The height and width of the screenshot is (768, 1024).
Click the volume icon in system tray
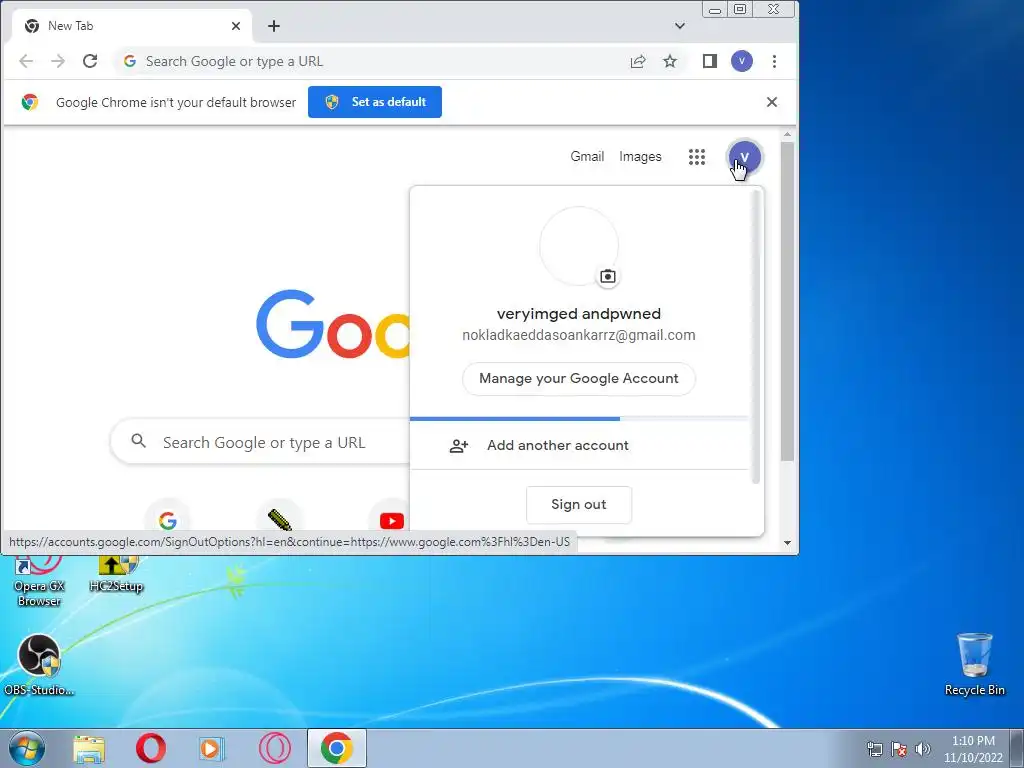pos(923,749)
